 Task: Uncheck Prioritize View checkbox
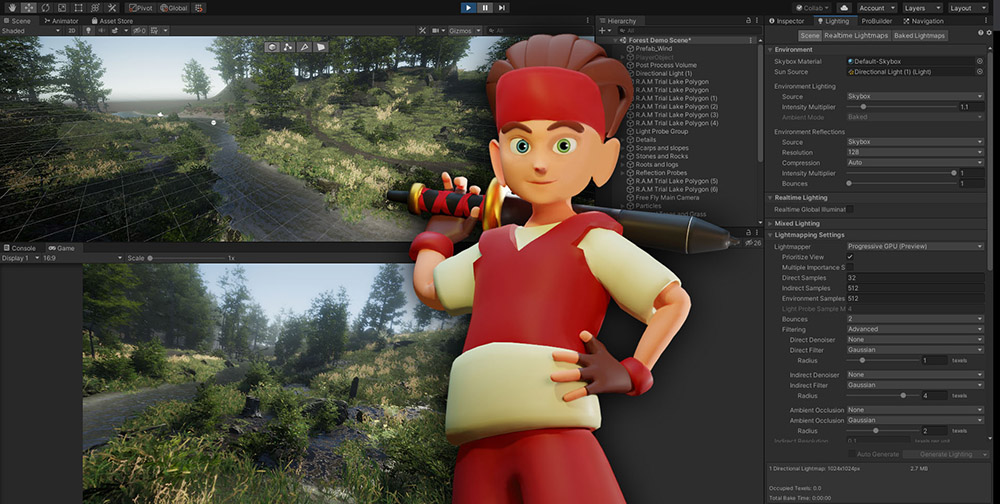[x=849, y=256]
